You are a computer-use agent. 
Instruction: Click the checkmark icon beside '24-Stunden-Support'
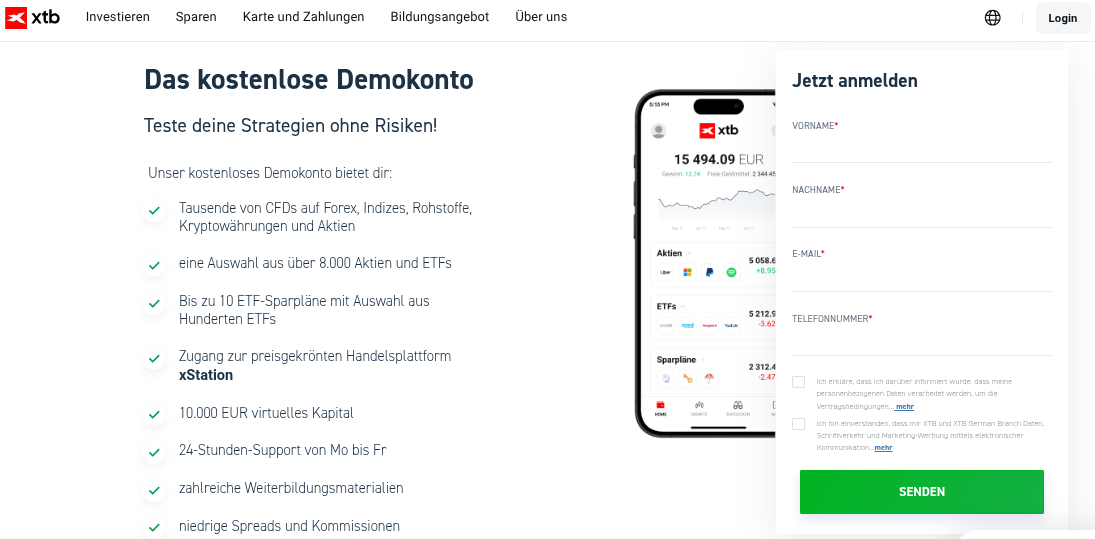pyautogui.click(x=154, y=452)
